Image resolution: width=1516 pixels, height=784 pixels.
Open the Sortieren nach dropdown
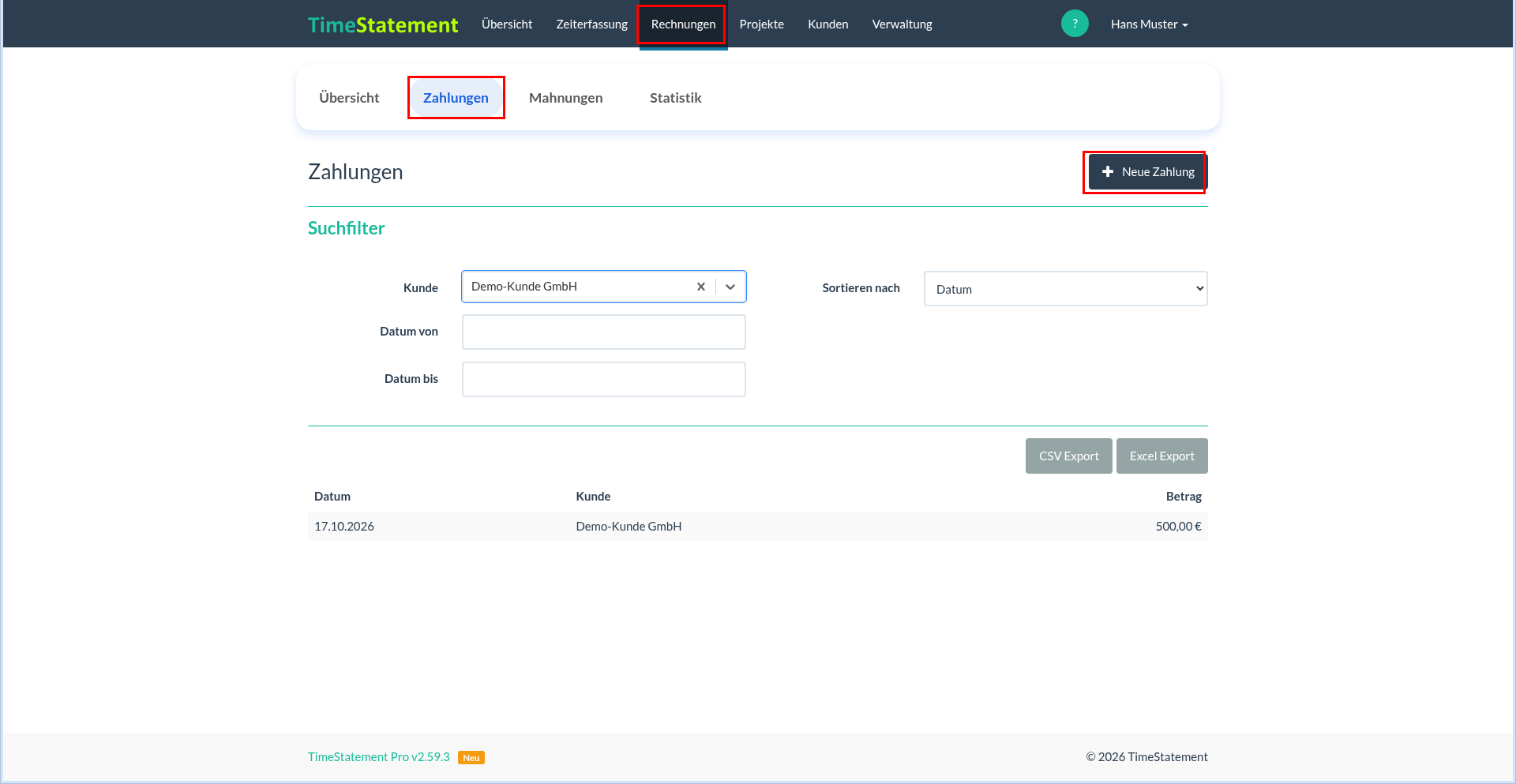pos(1066,289)
